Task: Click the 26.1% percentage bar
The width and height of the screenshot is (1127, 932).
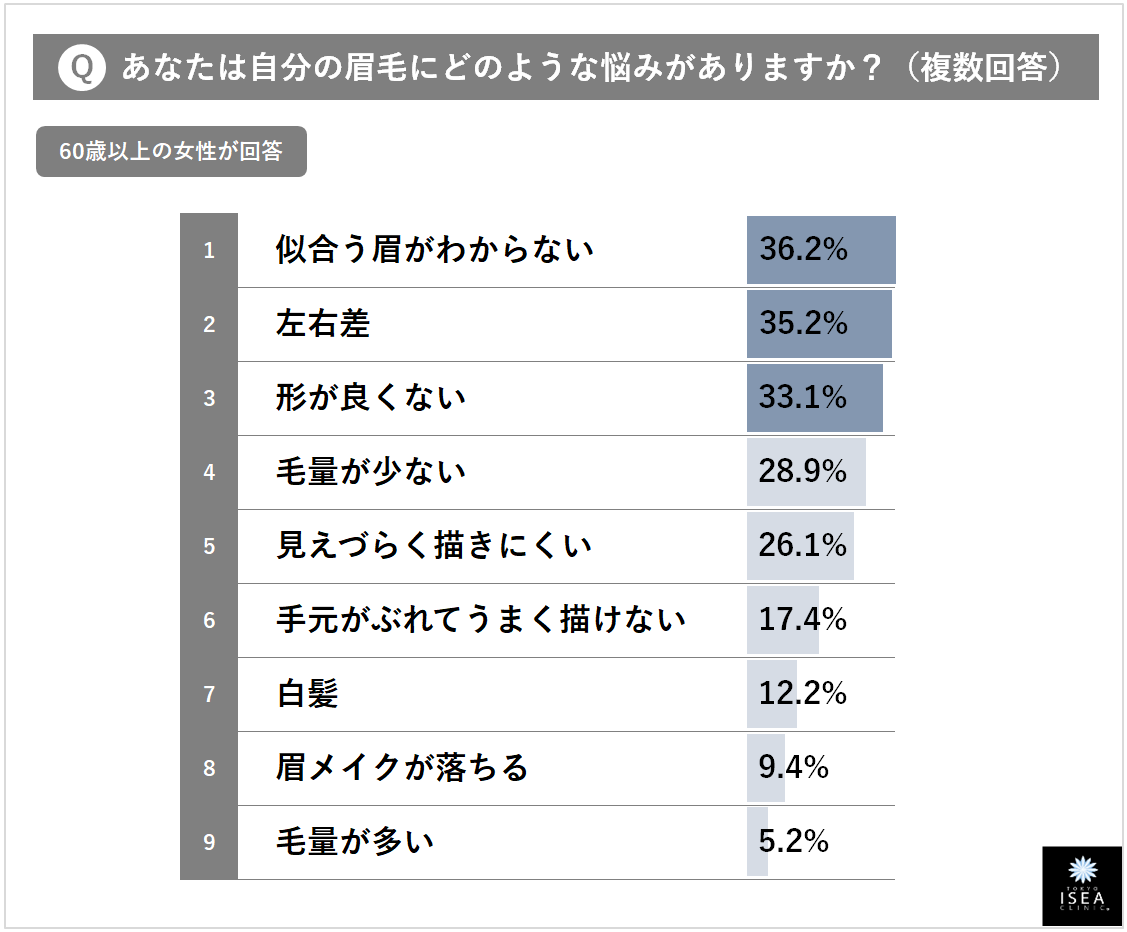Action: pyautogui.click(x=800, y=546)
